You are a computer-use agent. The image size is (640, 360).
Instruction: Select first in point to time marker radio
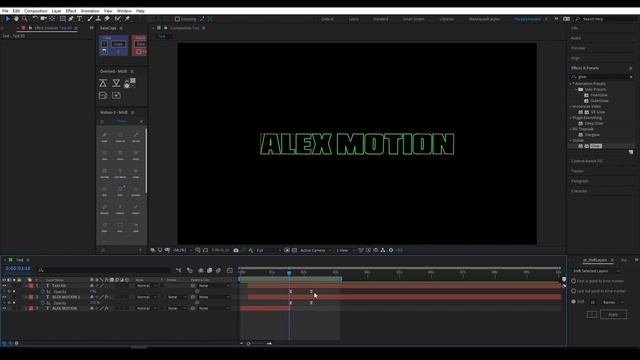[573, 281]
